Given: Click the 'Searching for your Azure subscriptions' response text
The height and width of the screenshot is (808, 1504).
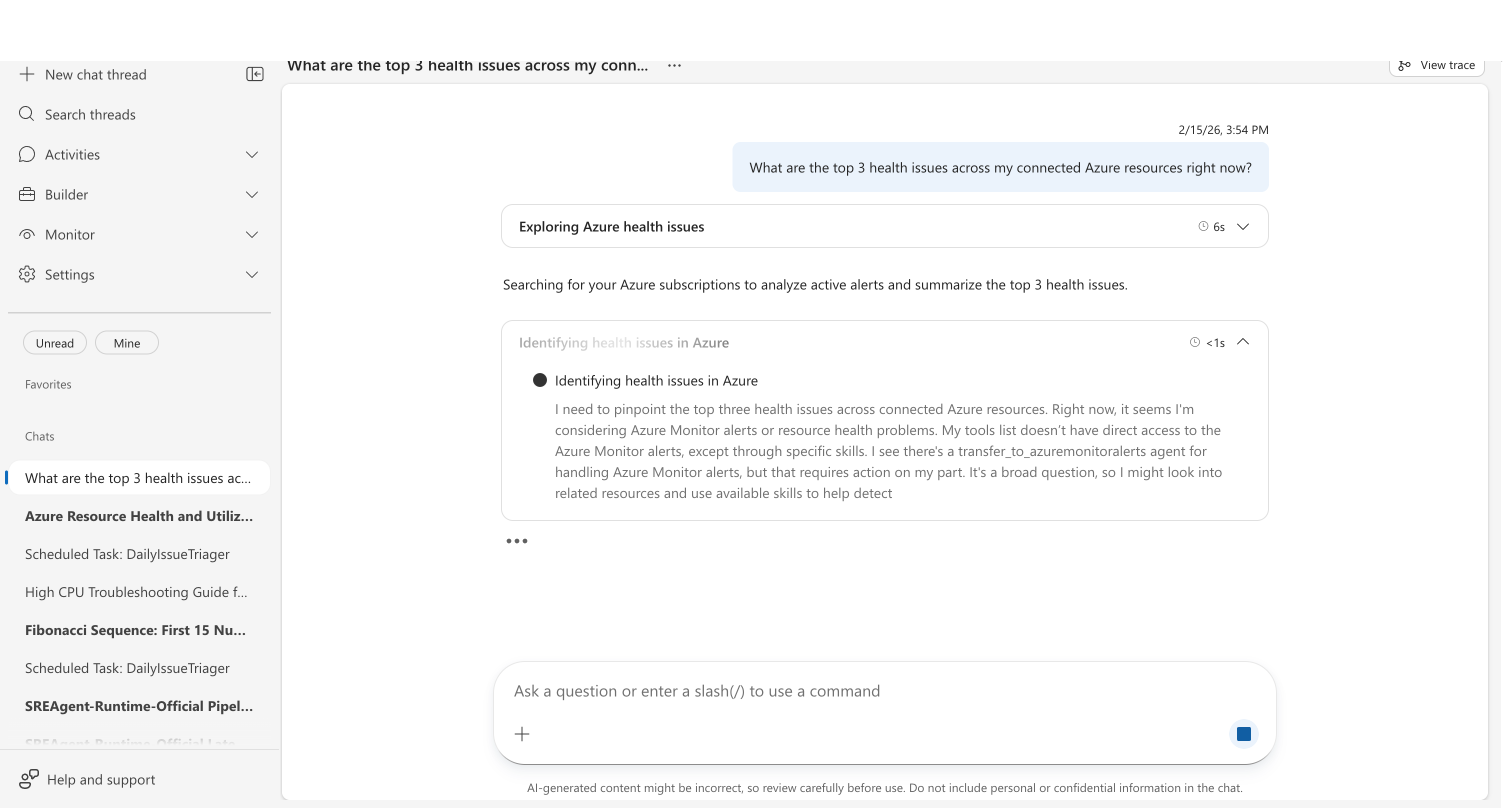Looking at the screenshot, I should (x=815, y=285).
